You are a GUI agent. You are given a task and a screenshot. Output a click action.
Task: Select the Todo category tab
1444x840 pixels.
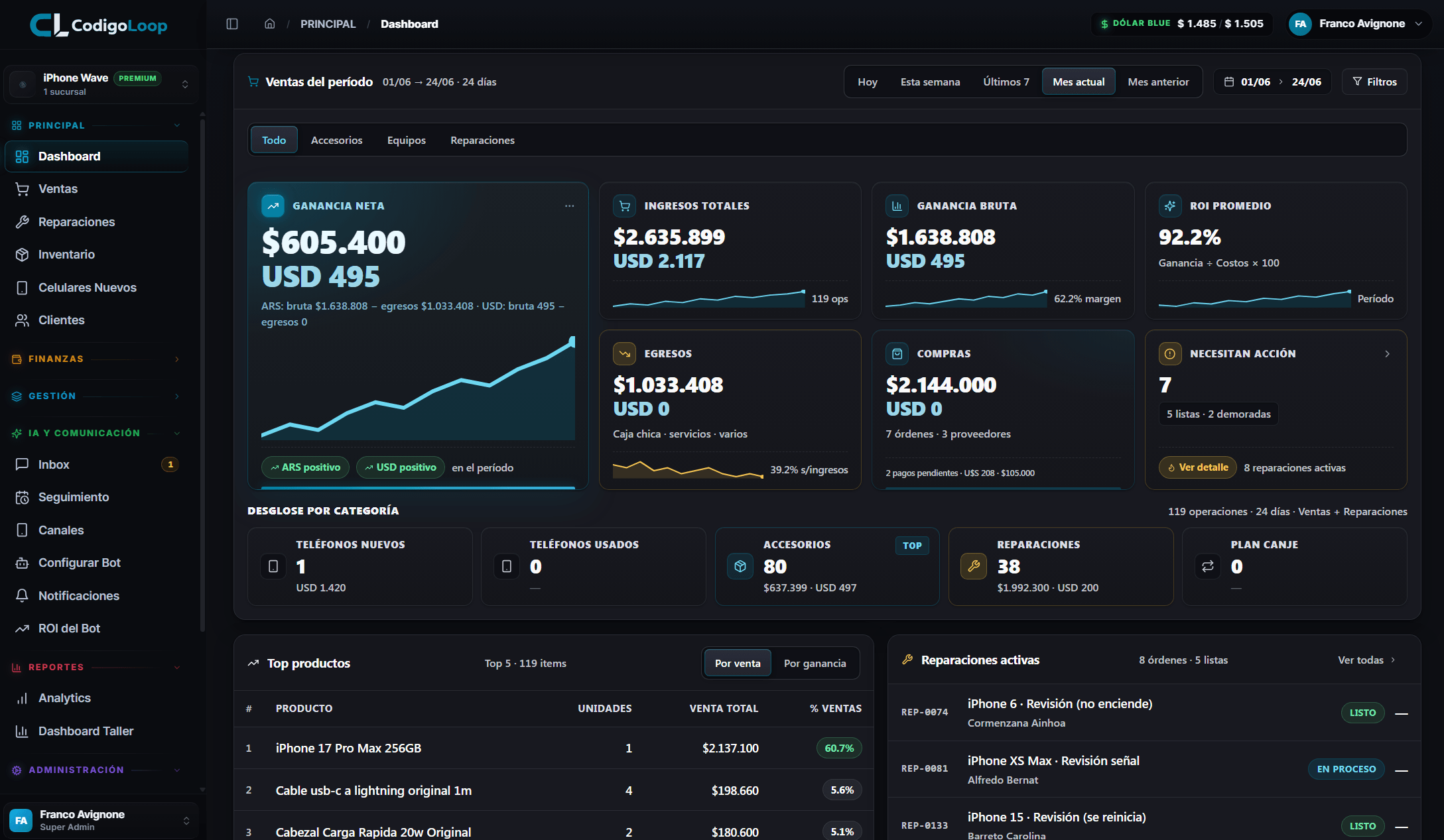[274, 140]
